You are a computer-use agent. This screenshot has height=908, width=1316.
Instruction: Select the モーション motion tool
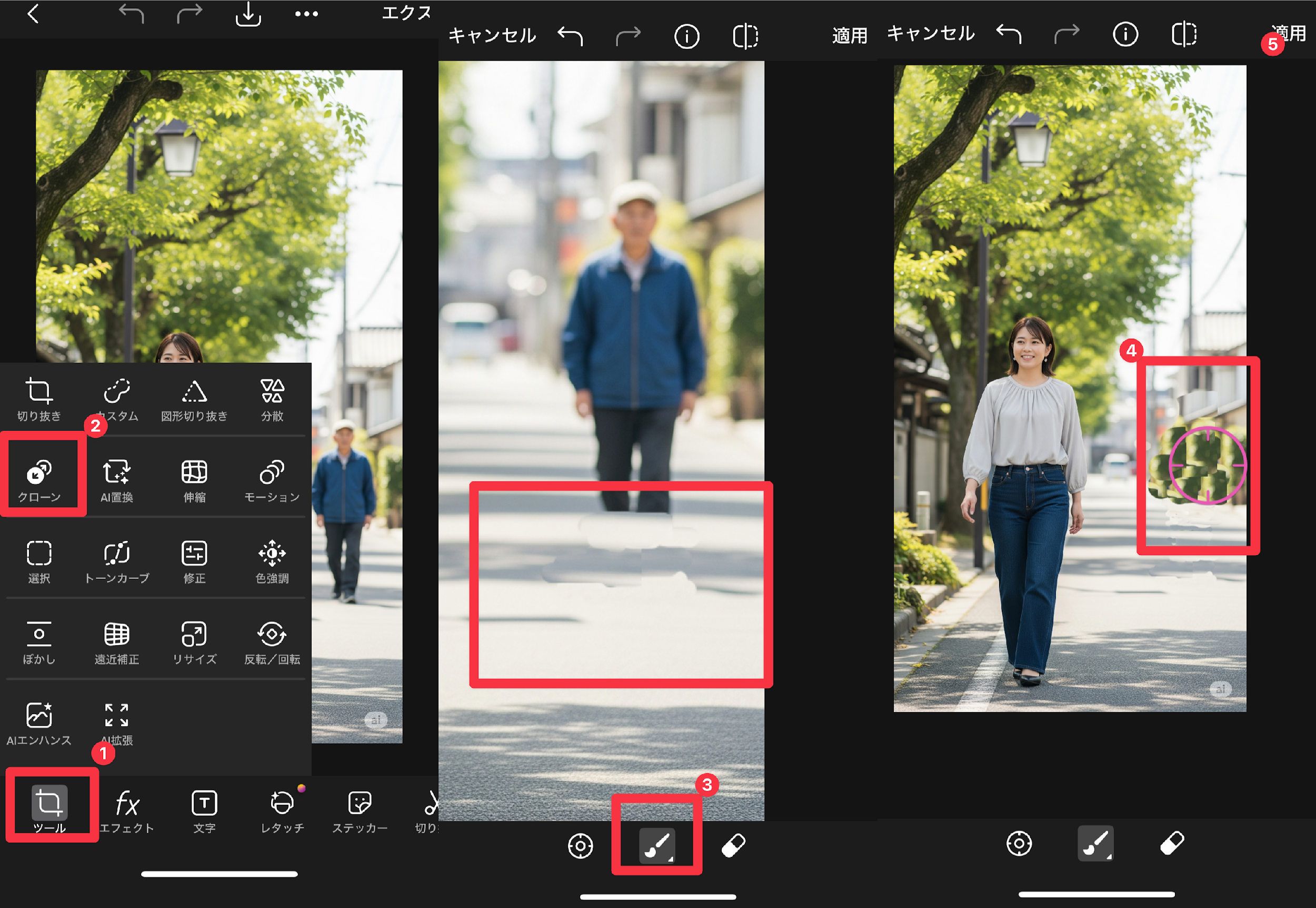272,481
